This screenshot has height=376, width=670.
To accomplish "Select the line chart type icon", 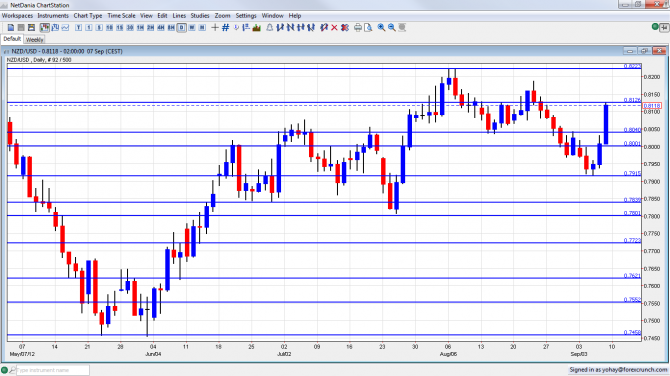I will tap(65, 27).
